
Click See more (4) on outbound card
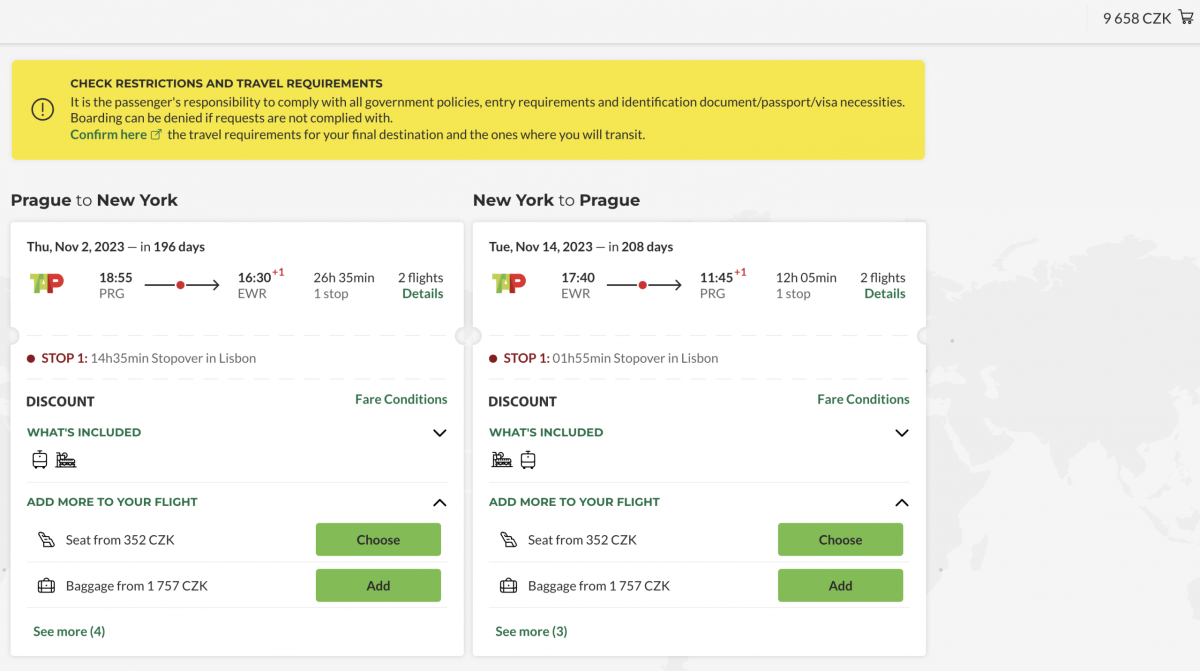tap(69, 631)
